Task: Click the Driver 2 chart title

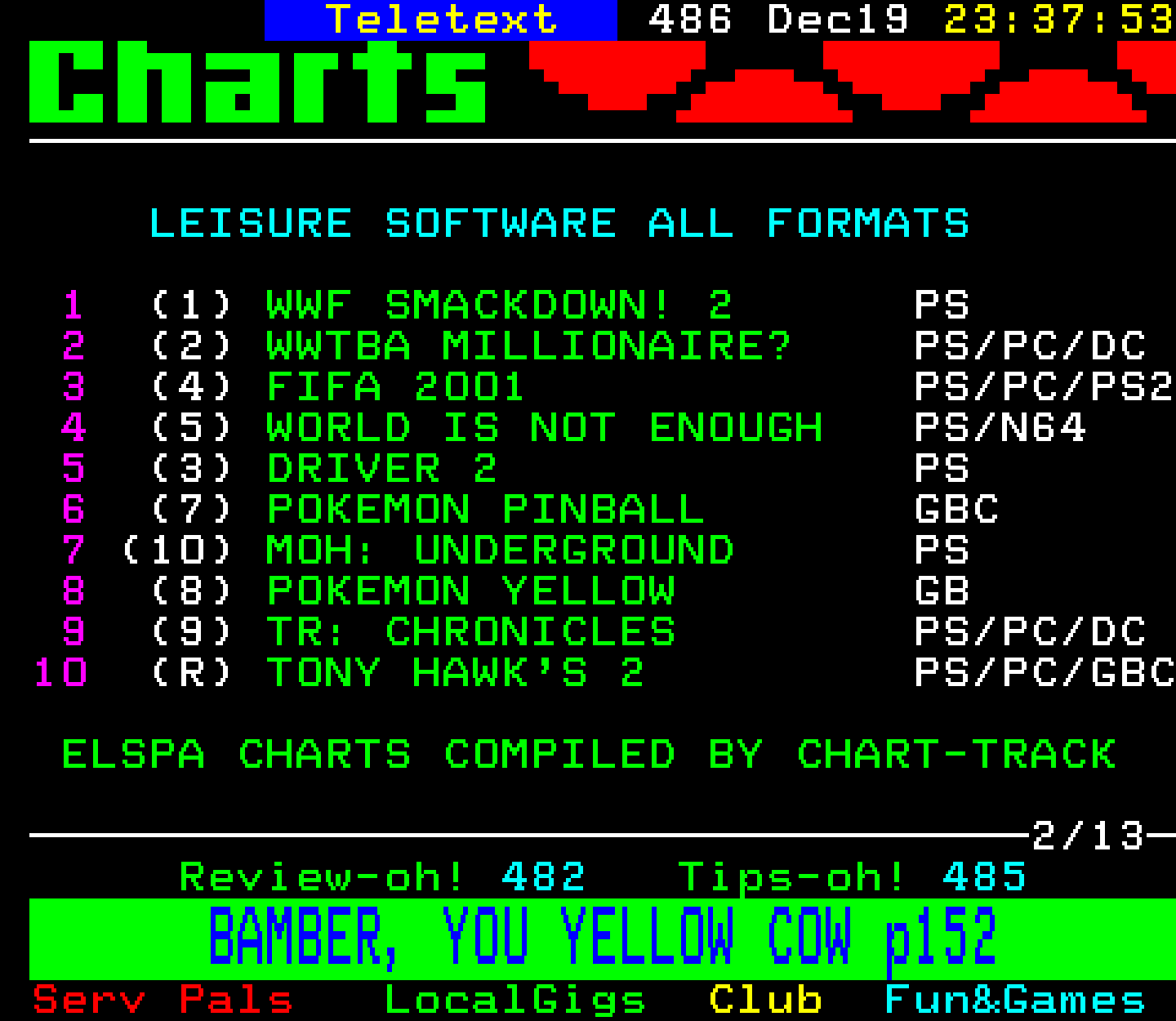Action: 381,469
